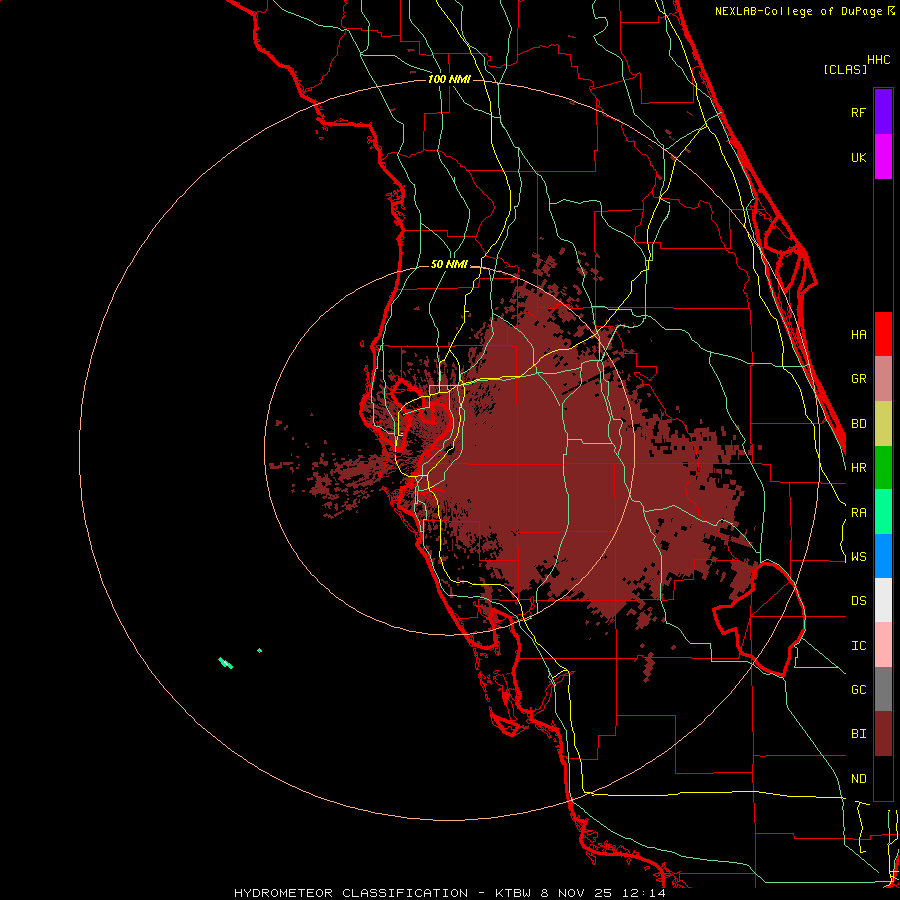Click the NEXLAB-College of DuPage text
The width and height of the screenshot is (900, 900).
pos(800,11)
